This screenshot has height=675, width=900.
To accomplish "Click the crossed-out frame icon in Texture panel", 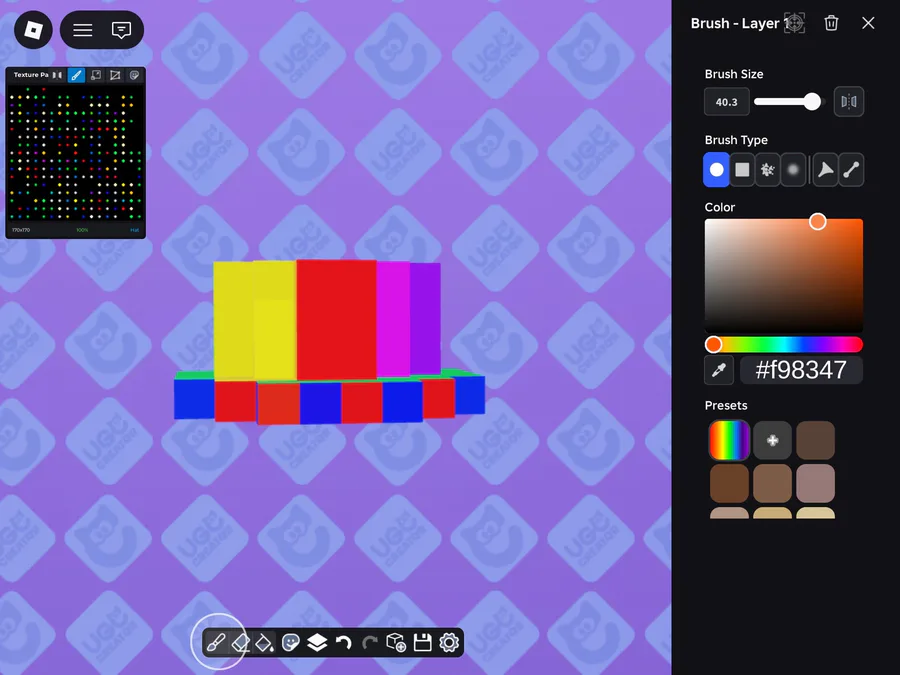I will [115, 75].
